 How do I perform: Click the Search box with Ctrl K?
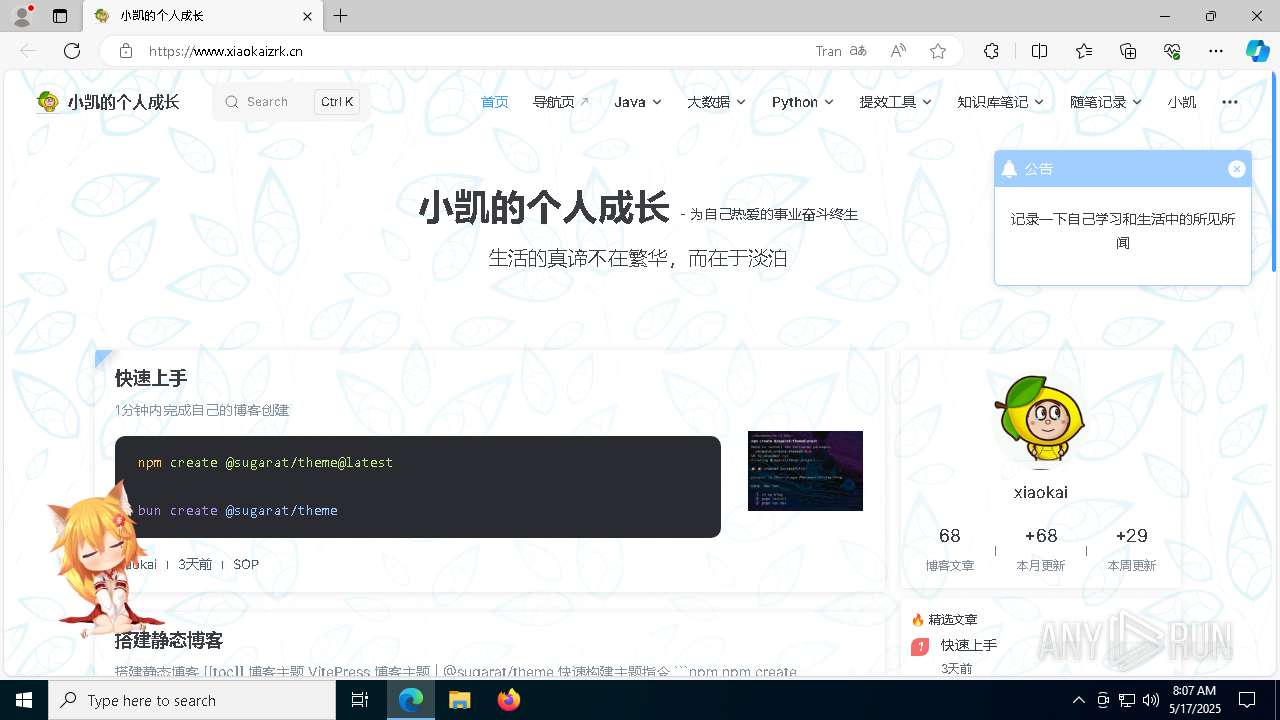click(290, 102)
